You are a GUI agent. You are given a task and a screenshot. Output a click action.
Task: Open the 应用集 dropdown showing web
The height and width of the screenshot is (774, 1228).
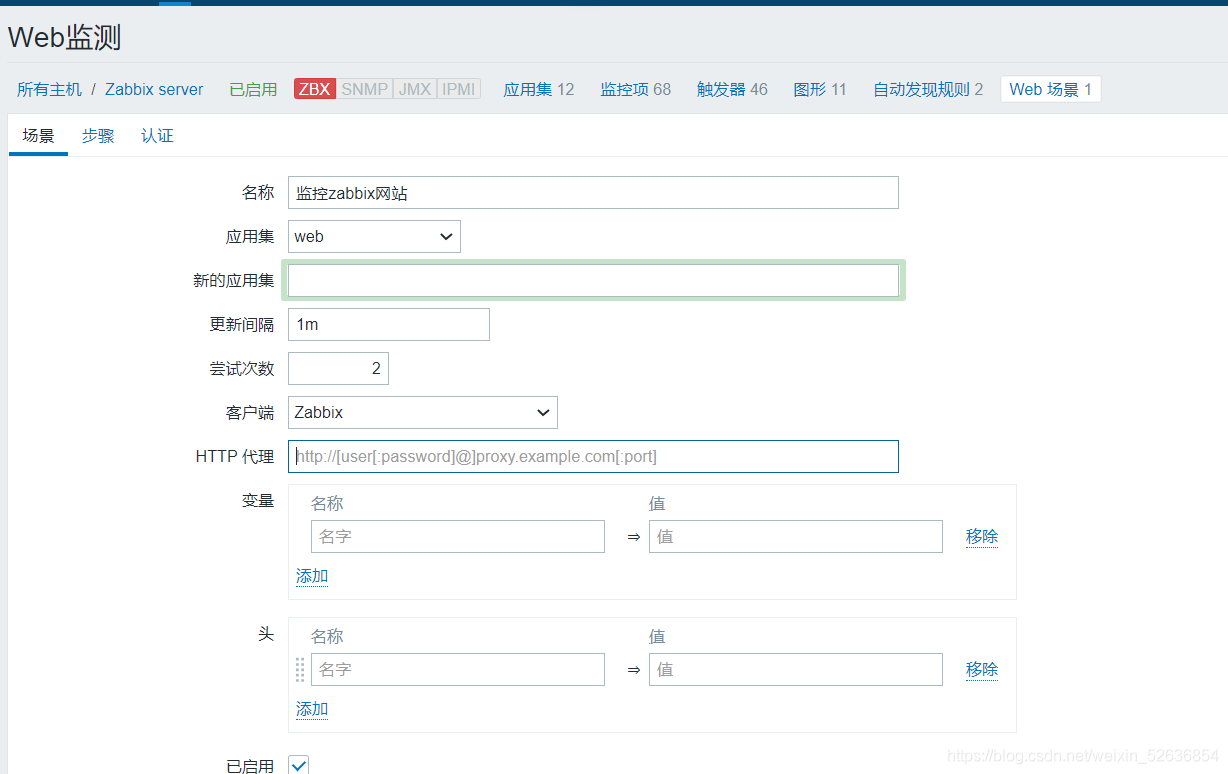click(x=374, y=237)
